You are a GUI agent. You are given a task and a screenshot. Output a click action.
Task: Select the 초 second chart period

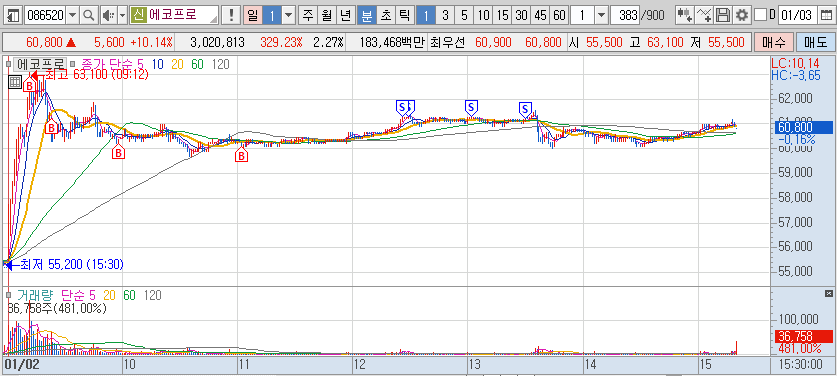385,15
